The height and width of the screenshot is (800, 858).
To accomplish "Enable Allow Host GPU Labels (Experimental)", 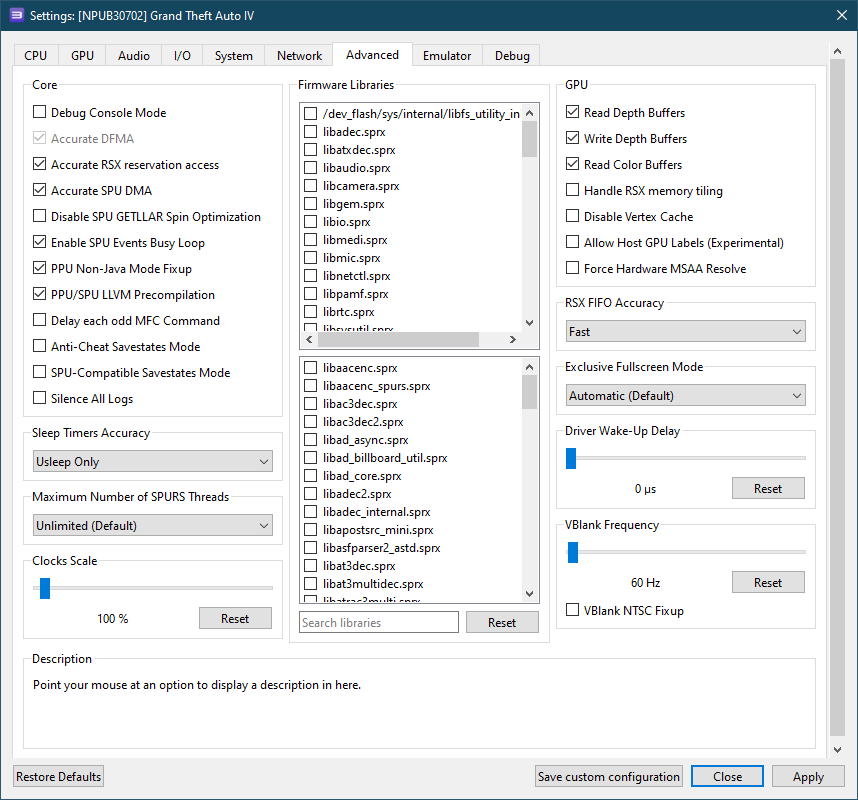I will pyautogui.click(x=572, y=242).
